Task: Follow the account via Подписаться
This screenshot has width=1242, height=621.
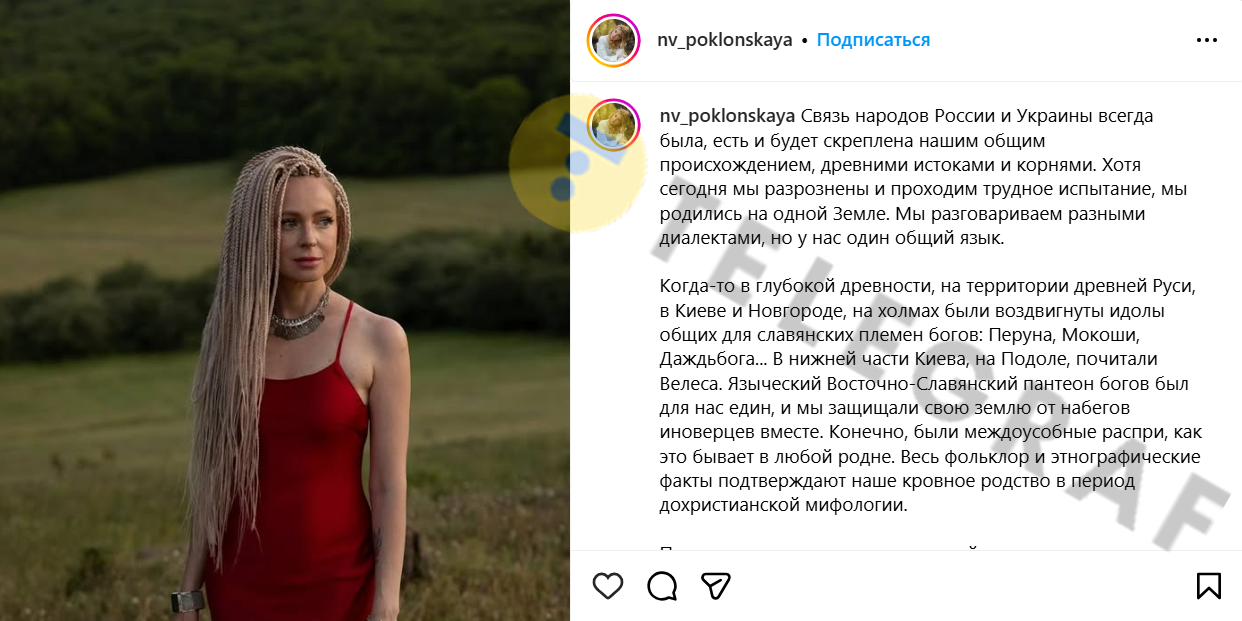Action: [873, 40]
